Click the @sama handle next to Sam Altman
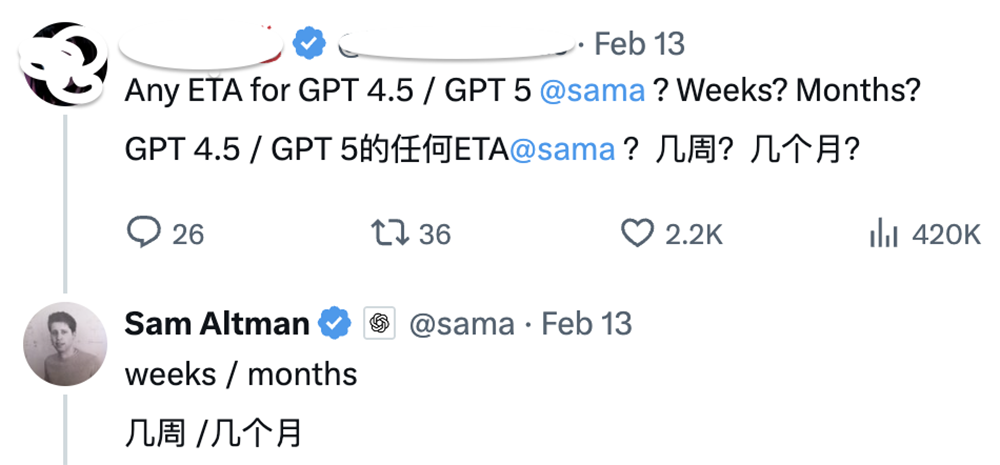Screen dimensions: 1000x465 tap(462, 324)
